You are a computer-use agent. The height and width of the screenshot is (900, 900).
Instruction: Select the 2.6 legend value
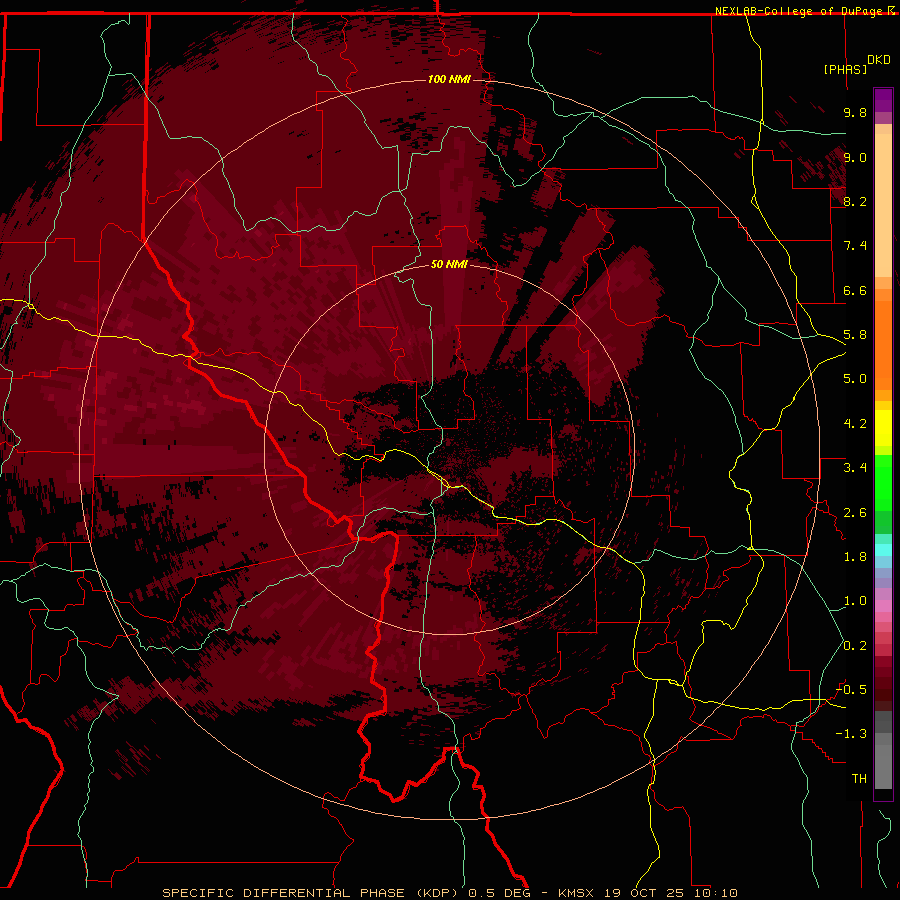point(855,513)
